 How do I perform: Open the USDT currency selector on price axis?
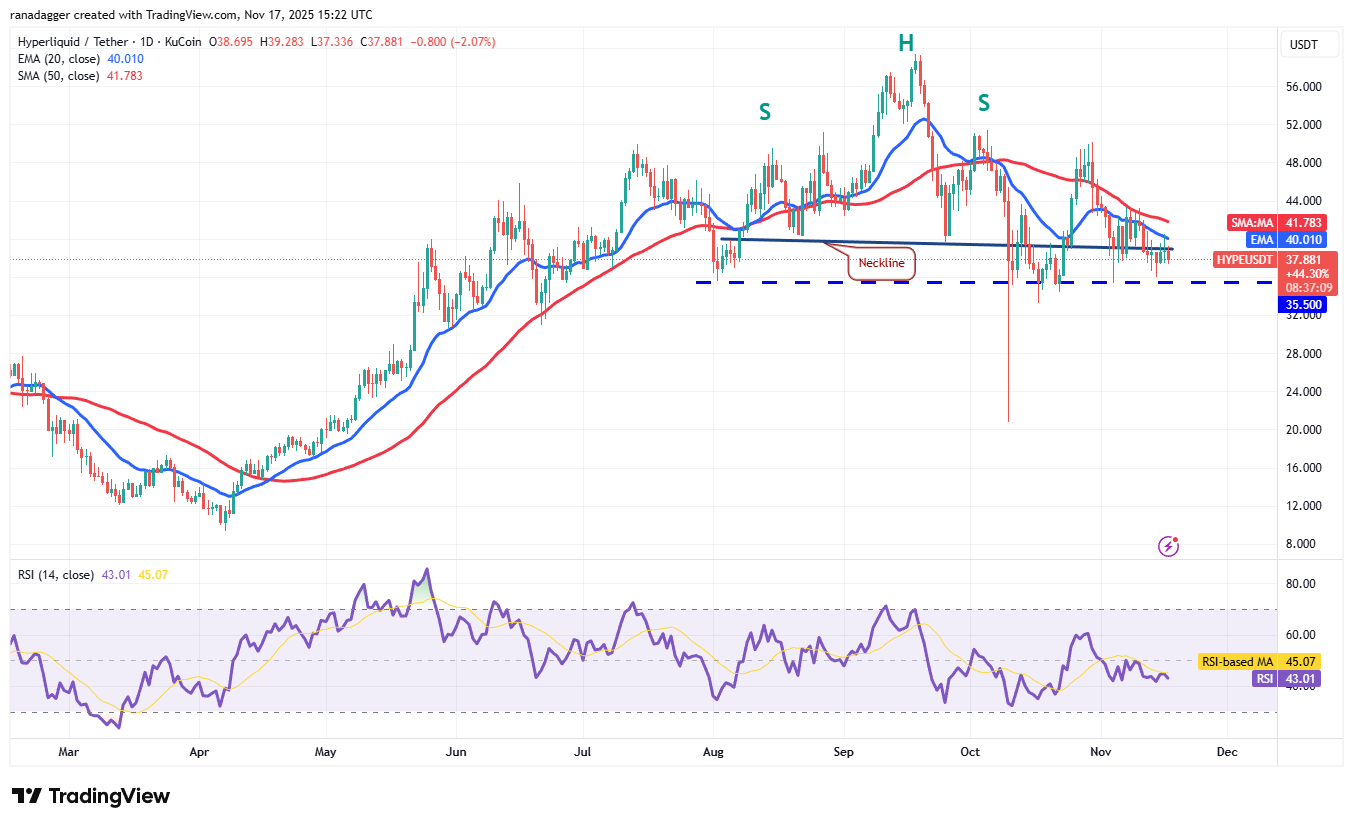click(x=1303, y=45)
